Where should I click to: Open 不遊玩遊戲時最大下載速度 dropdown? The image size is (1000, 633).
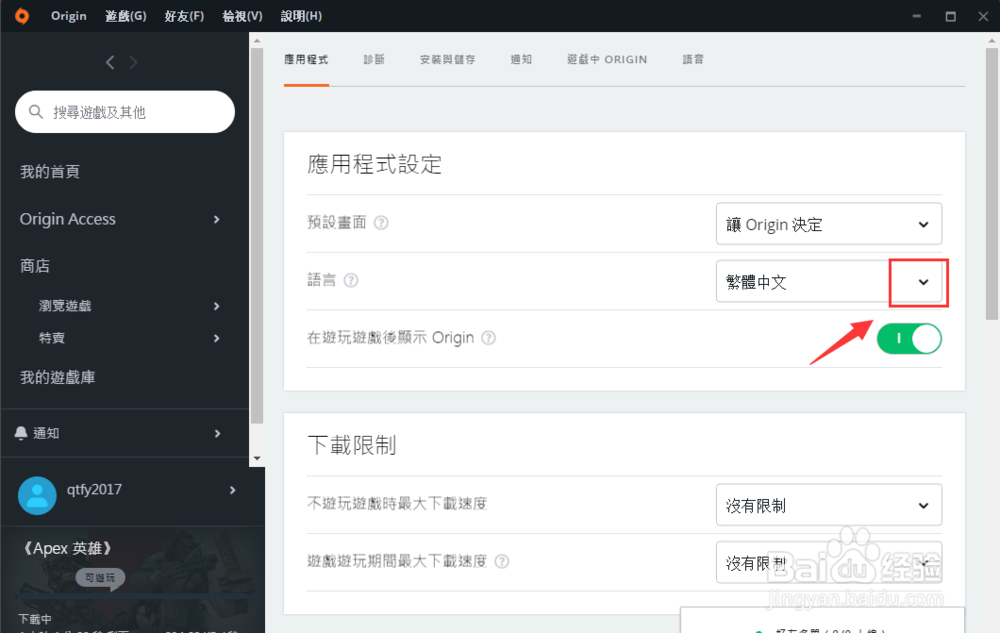click(x=828, y=505)
